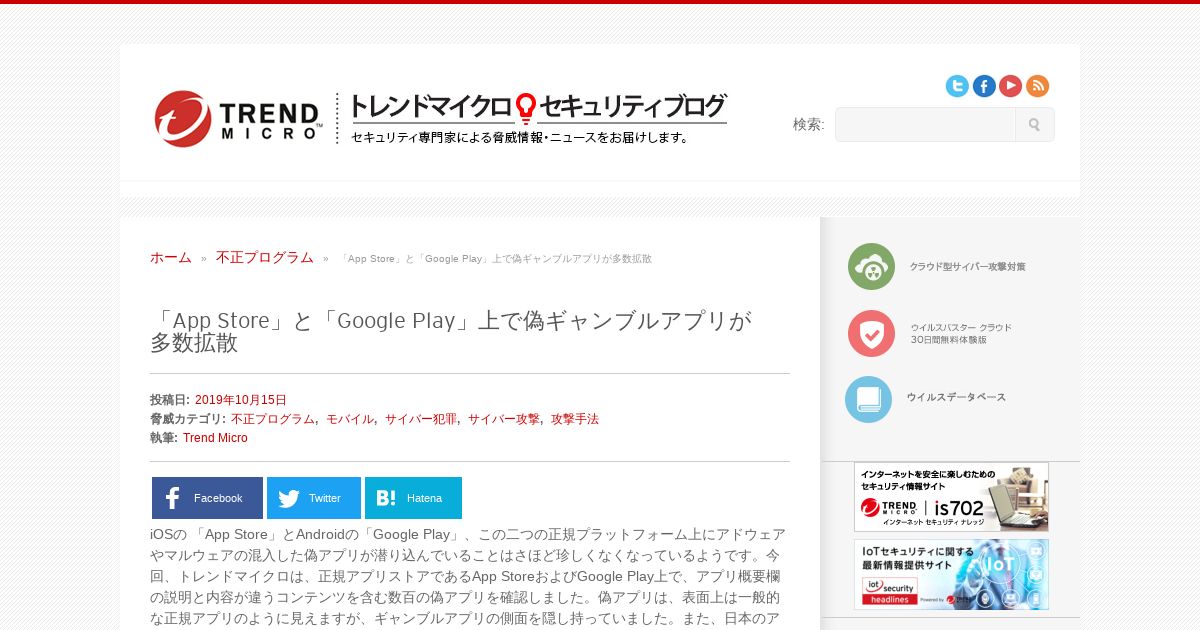Click the current page breadcrumb text
The height and width of the screenshot is (630, 1200).
click(x=495, y=259)
